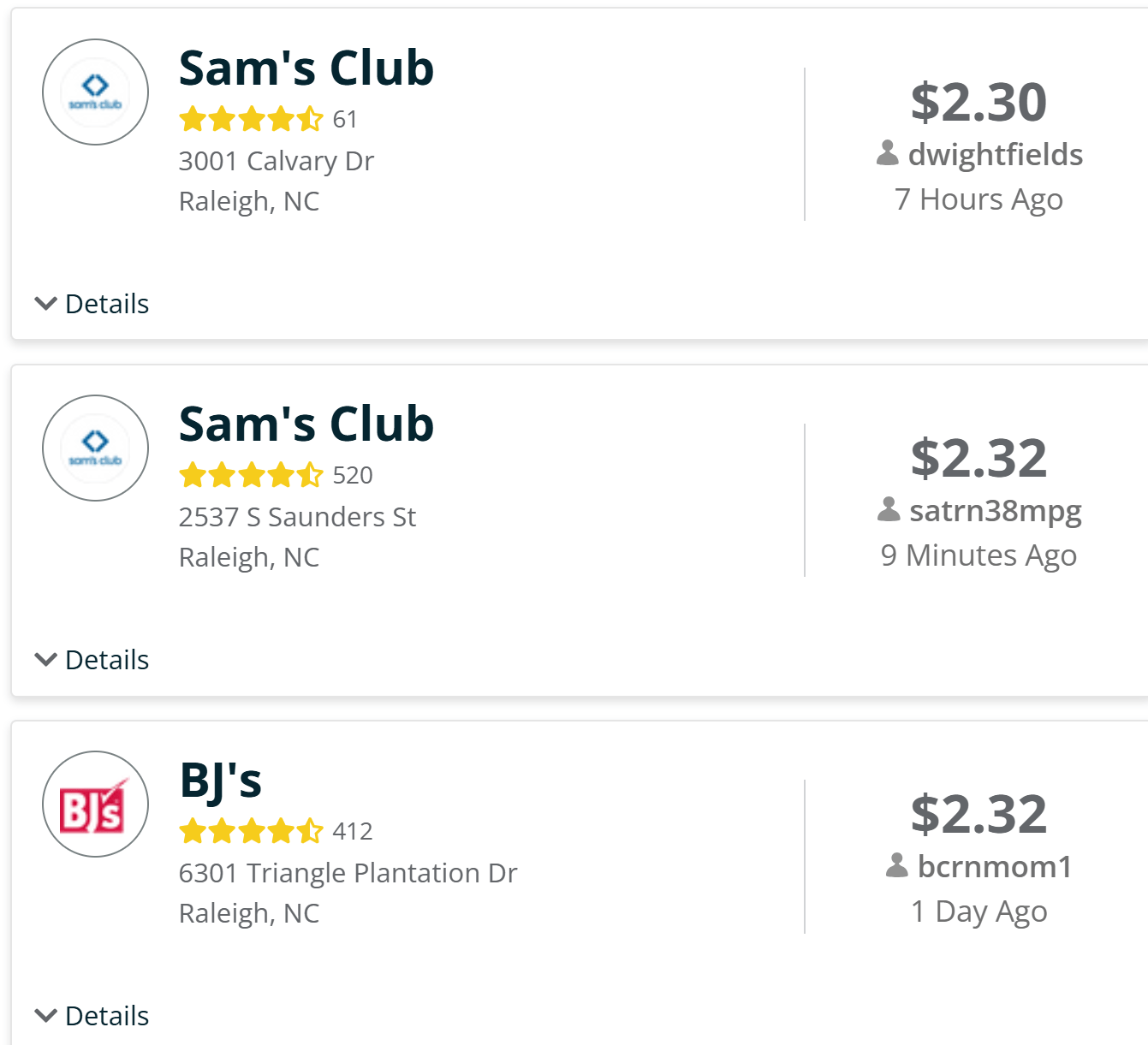Expand Details for S Saunders St station
Image resolution: width=1148 pixels, height=1045 pixels.
pos(92,660)
